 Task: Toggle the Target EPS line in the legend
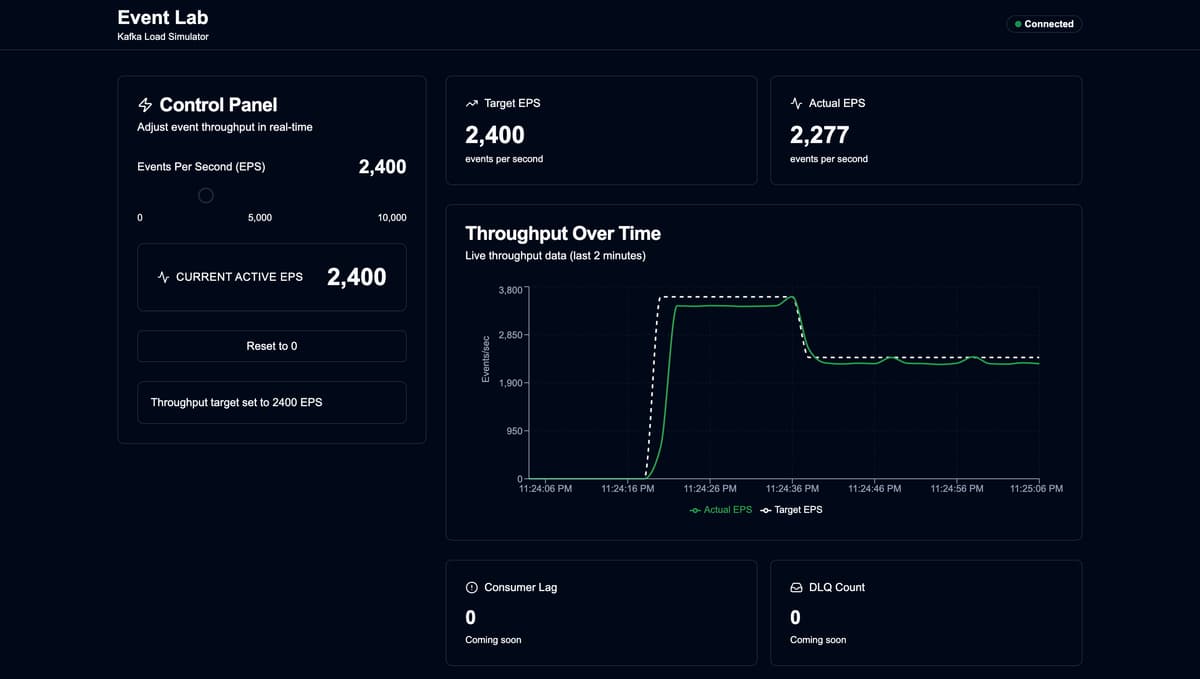click(791, 509)
